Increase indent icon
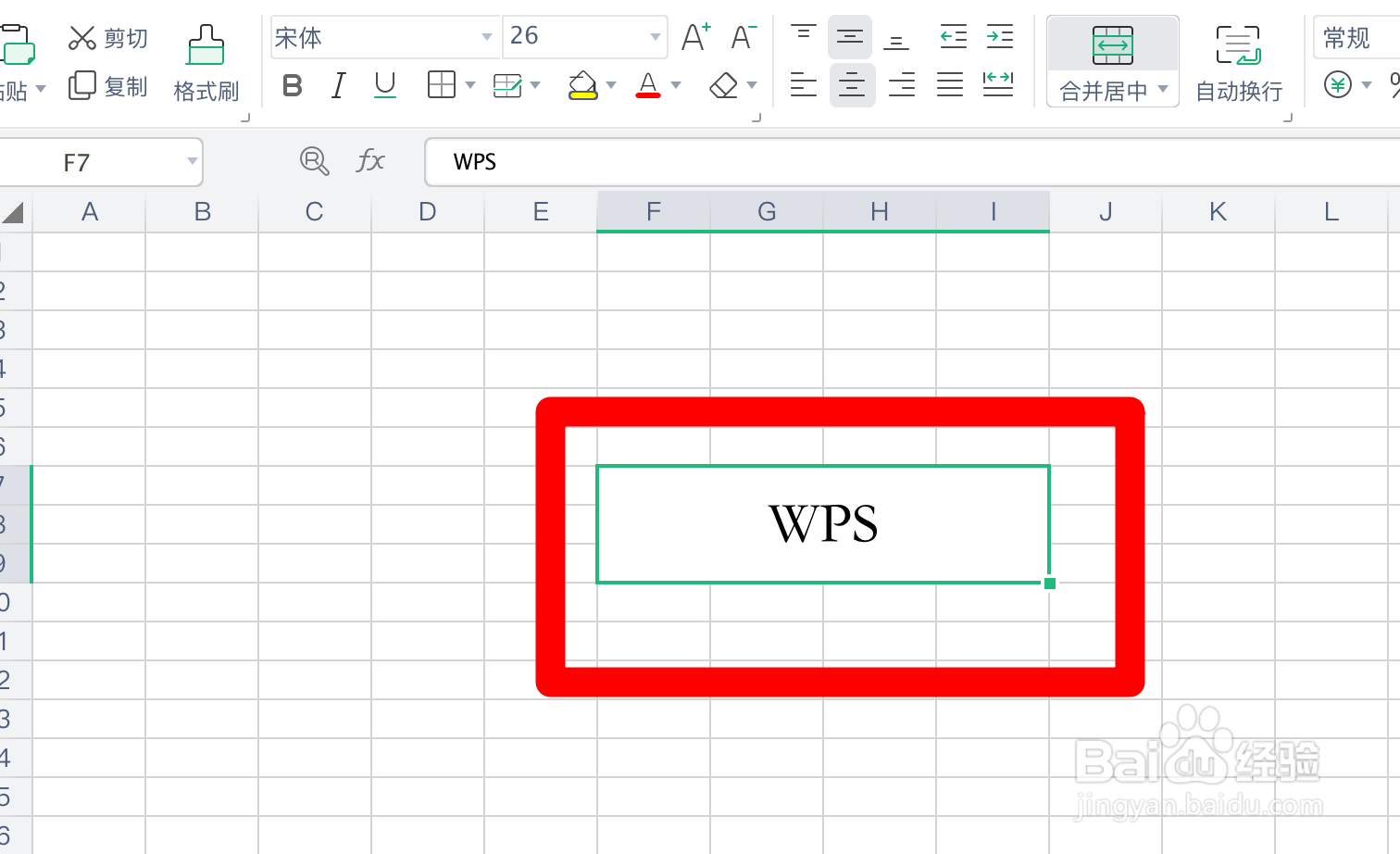 click(x=1000, y=37)
